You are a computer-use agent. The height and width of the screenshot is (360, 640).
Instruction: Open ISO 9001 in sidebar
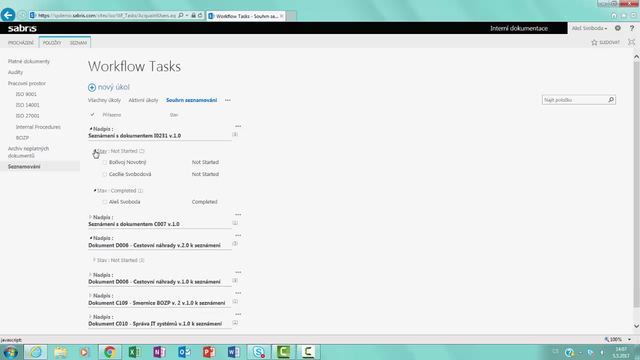pyautogui.click(x=26, y=94)
